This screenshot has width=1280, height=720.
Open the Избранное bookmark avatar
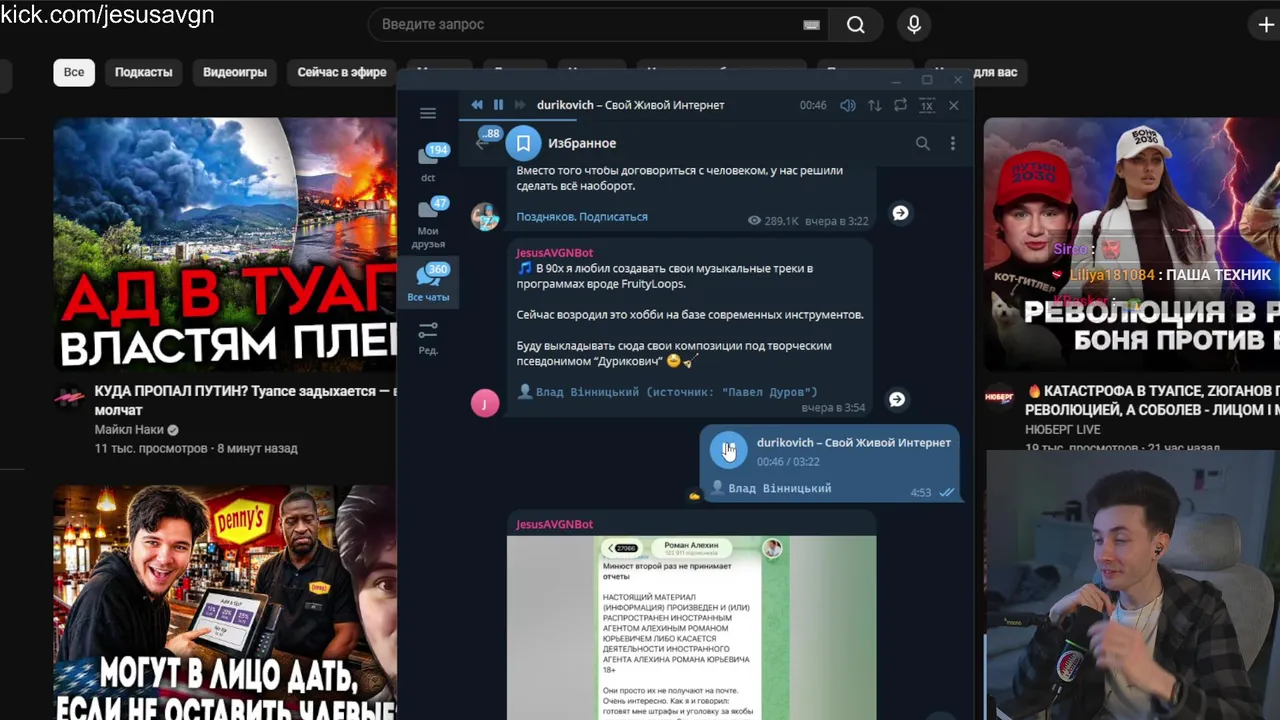(523, 143)
